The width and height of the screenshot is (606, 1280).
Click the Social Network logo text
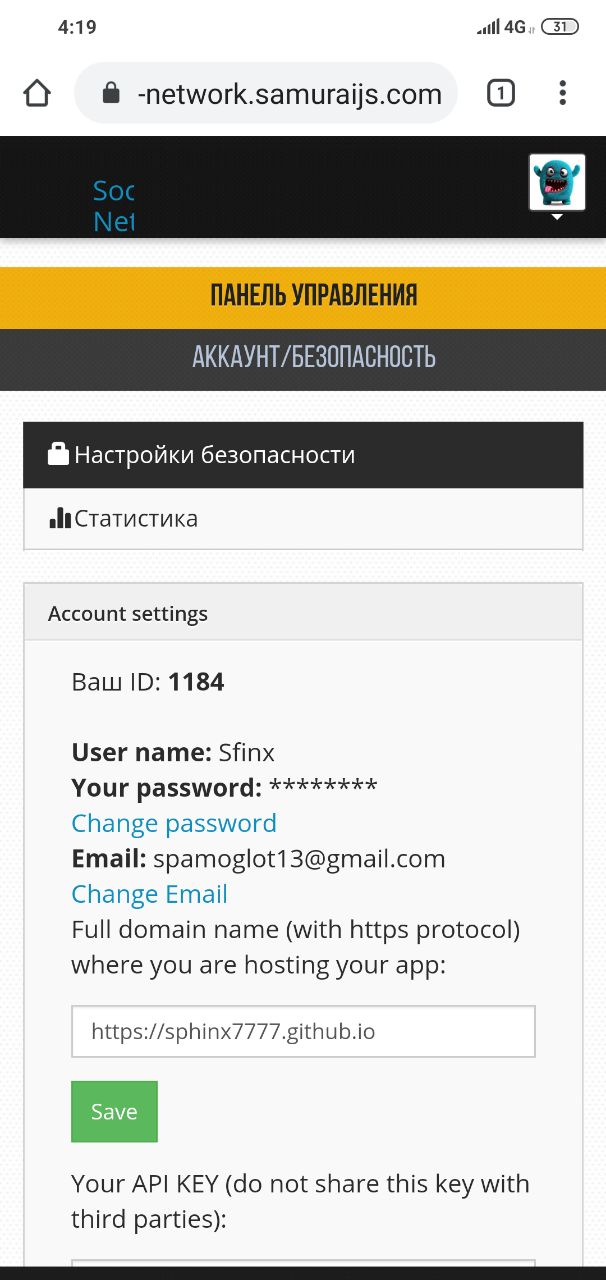113,205
